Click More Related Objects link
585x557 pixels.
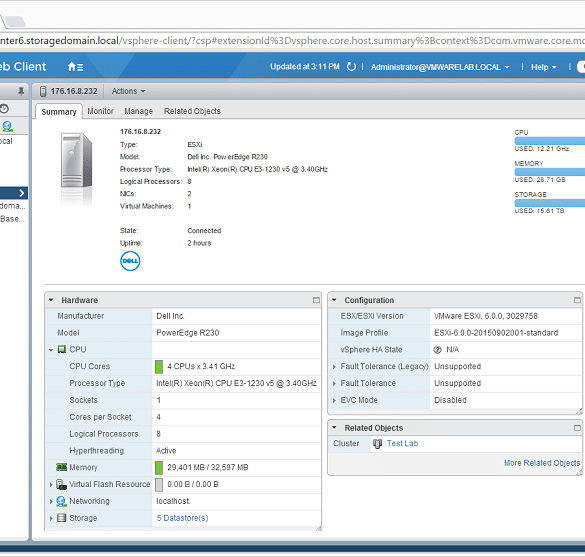pos(542,463)
